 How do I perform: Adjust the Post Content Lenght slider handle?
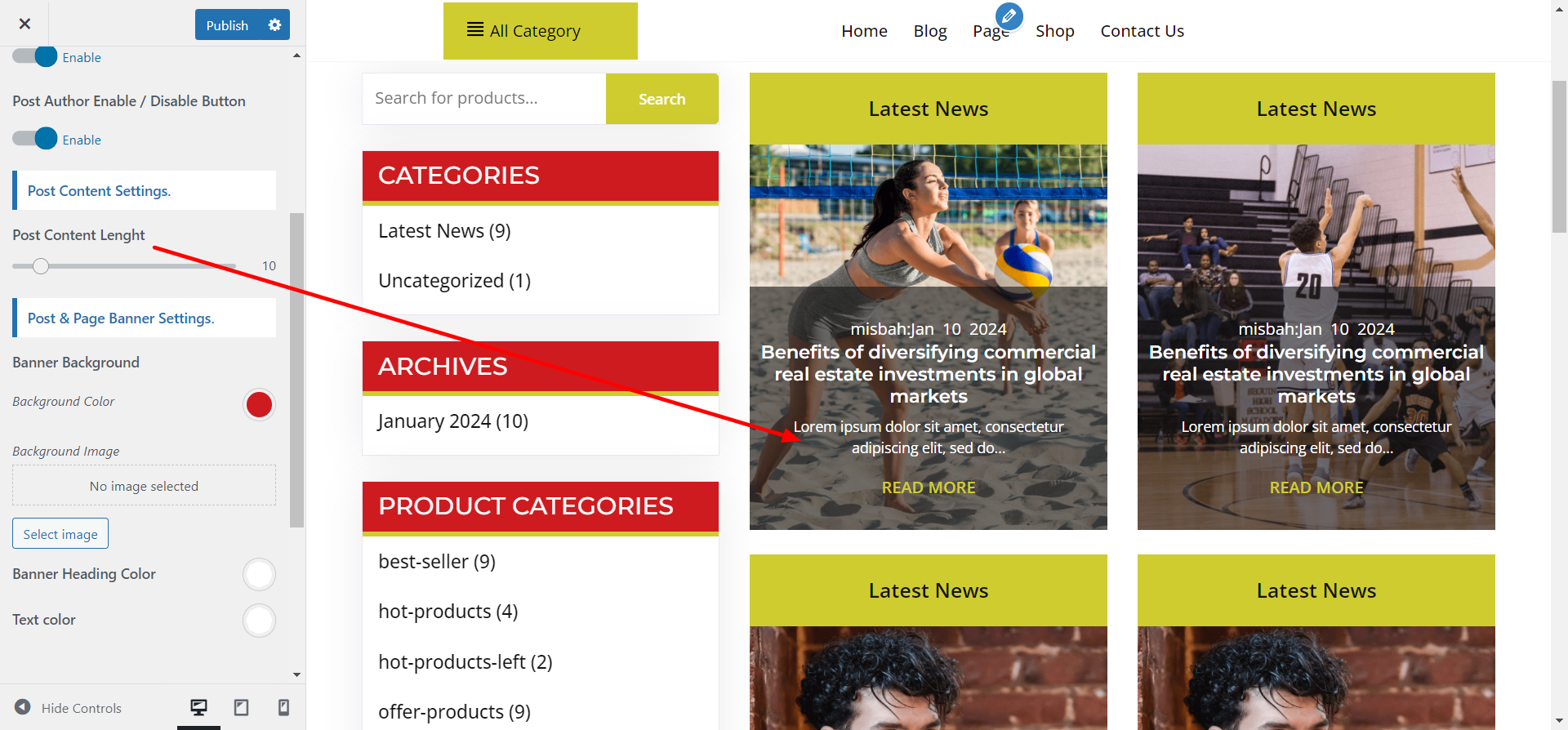41,266
